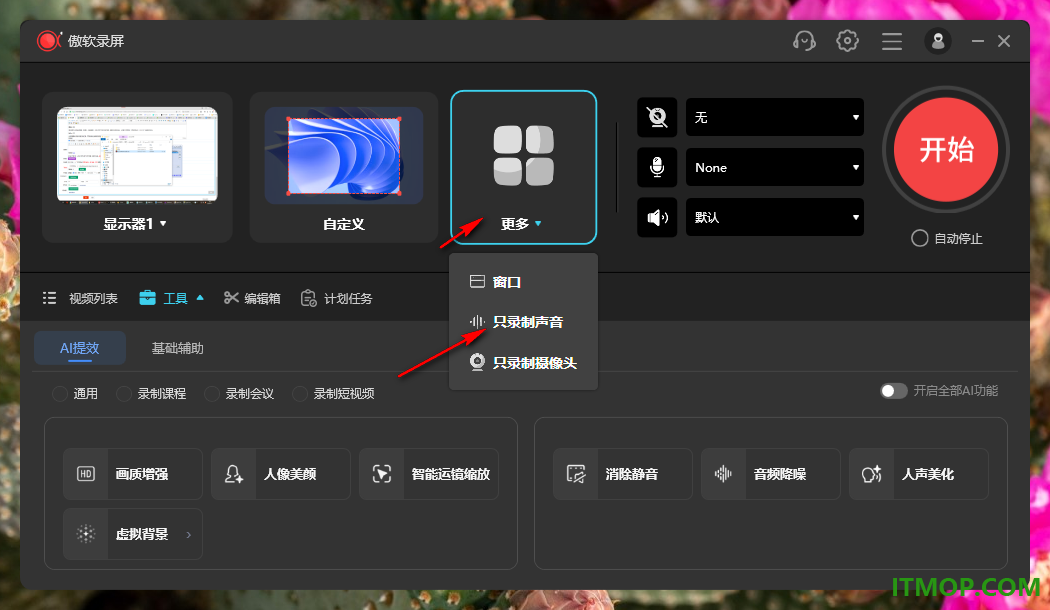Click the 音频降噪 waveform icon
Viewport: 1050px width, 610px height.
click(x=723, y=474)
